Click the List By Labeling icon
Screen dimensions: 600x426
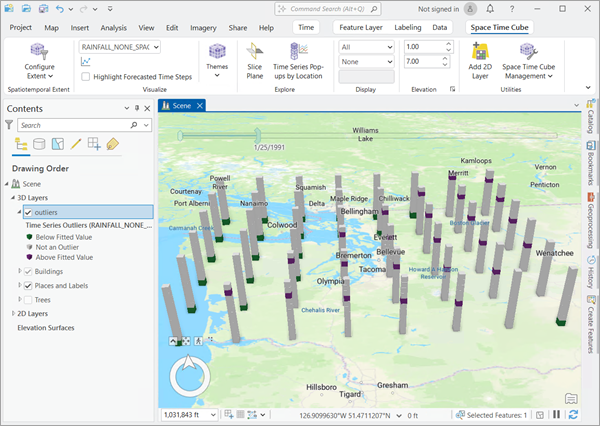(112, 144)
